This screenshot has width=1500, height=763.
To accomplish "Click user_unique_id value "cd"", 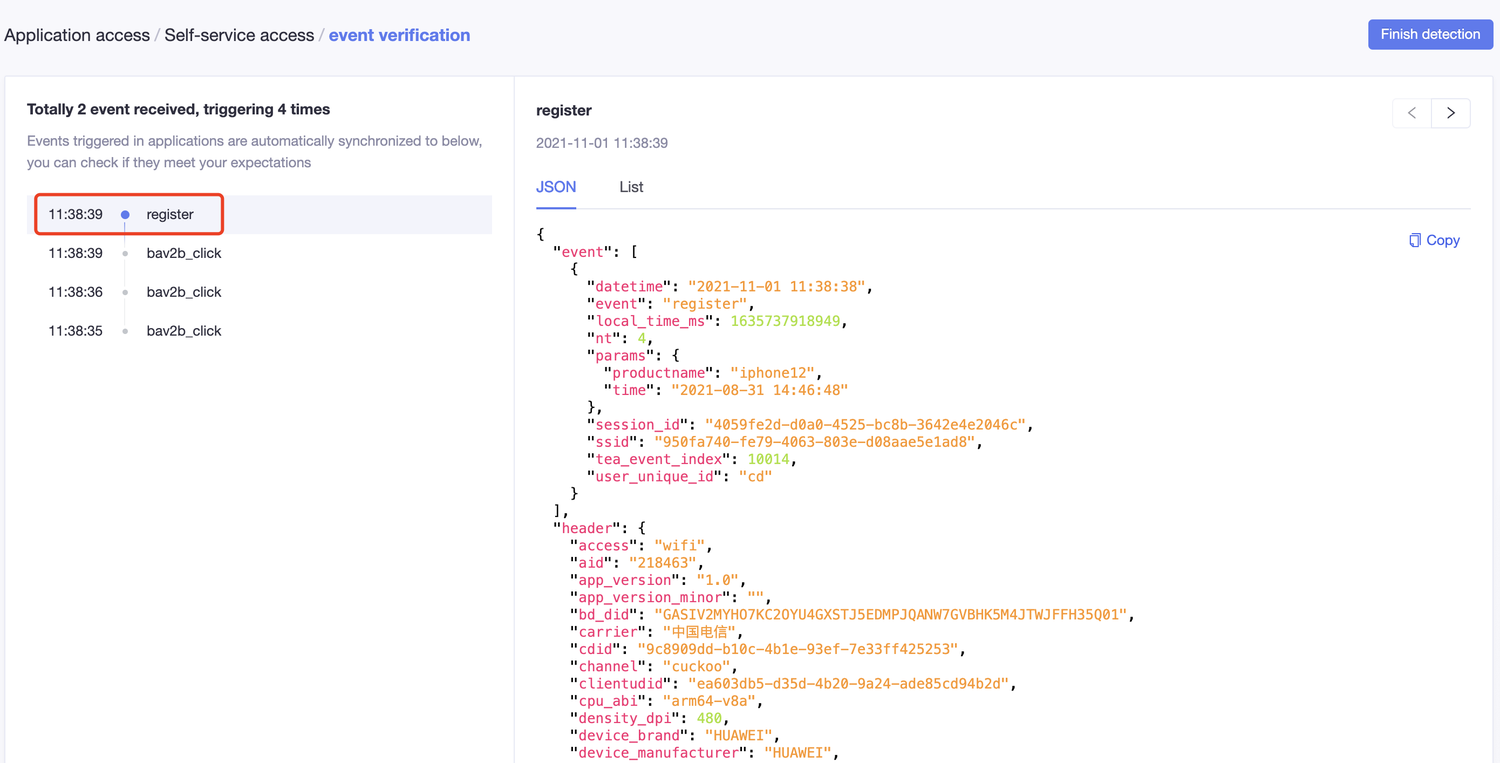I will coord(755,476).
